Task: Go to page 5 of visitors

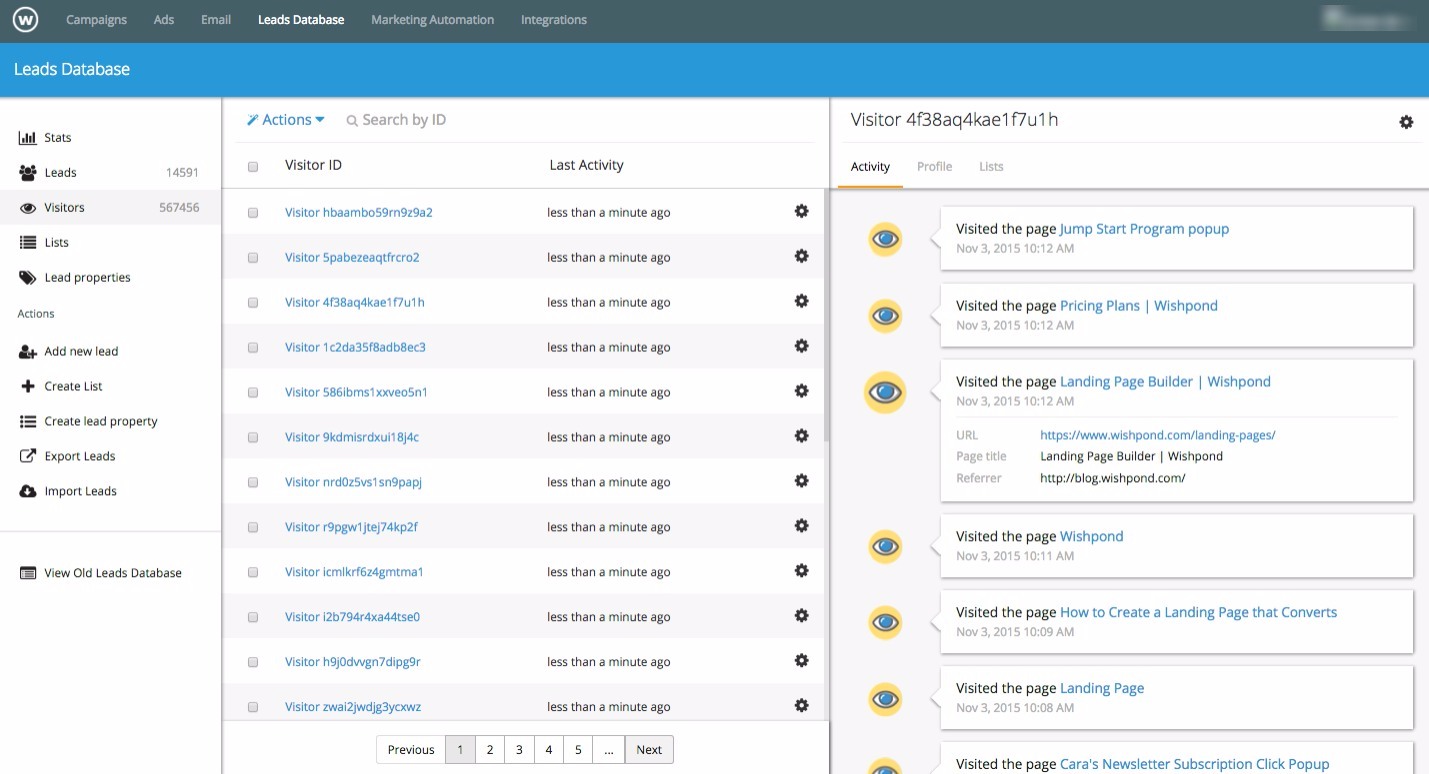Action: pos(578,750)
